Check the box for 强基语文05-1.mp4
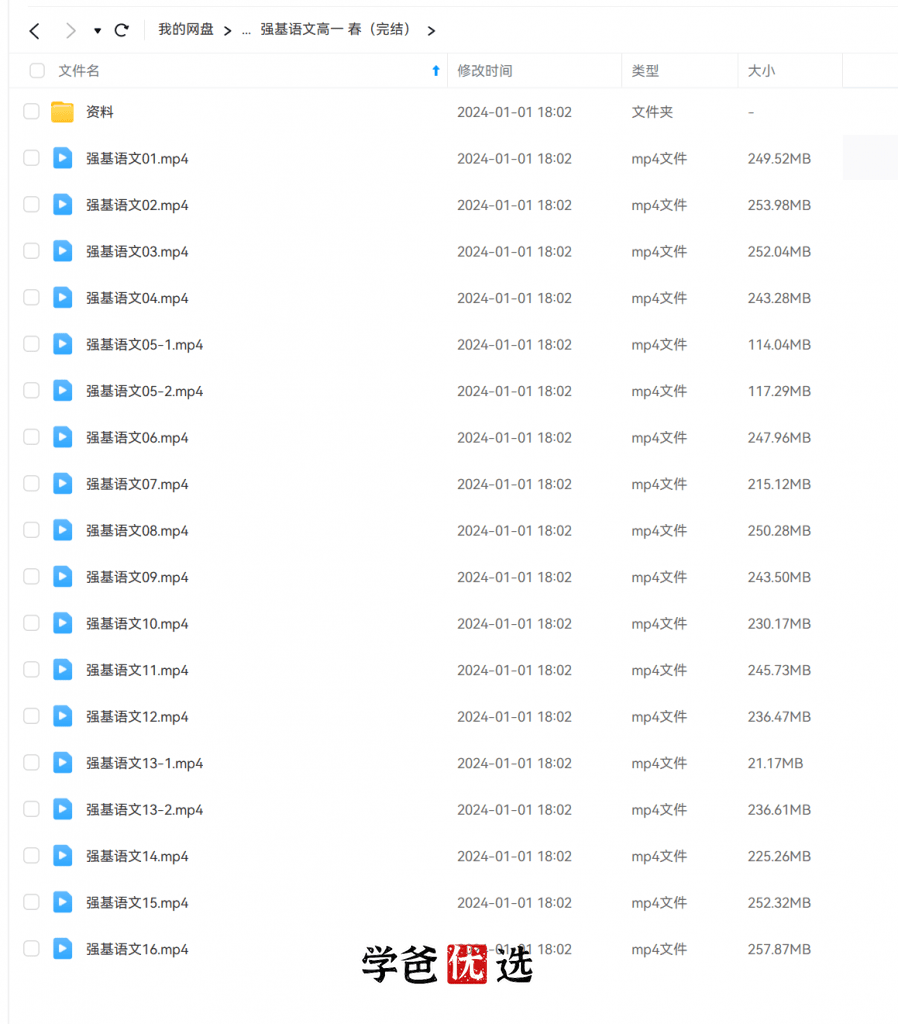 pos(31,344)
